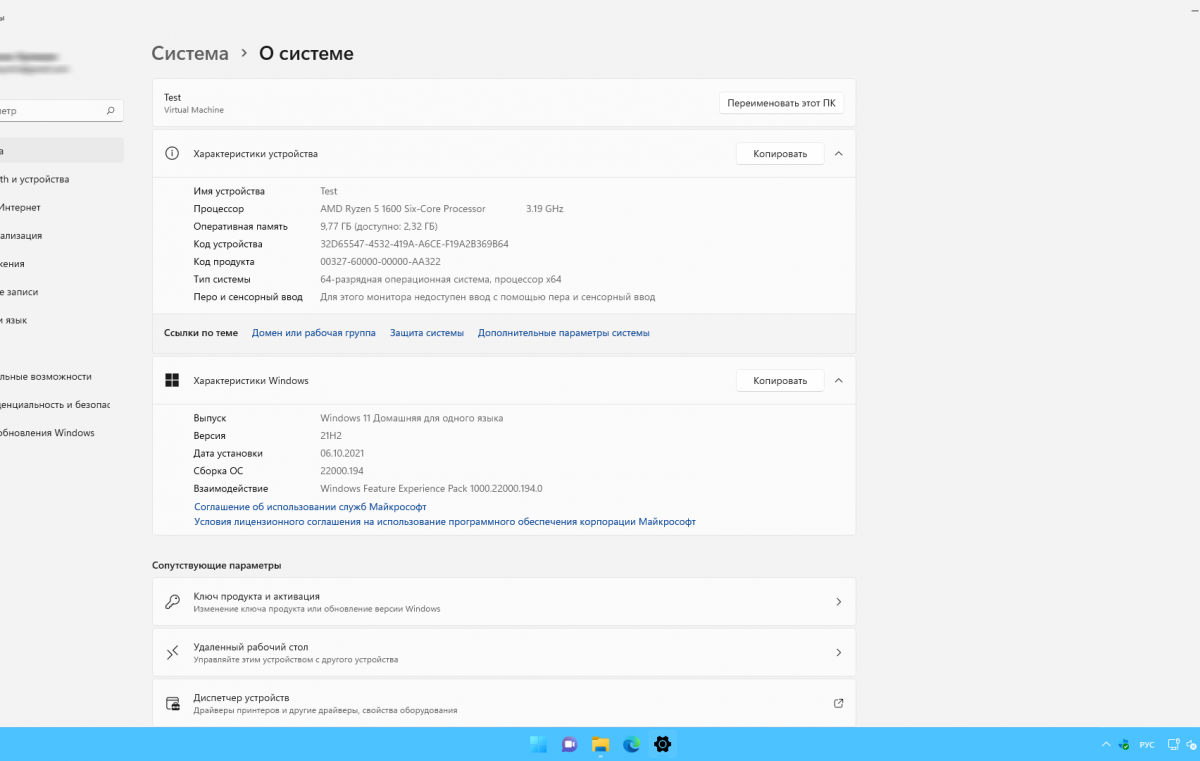1200x761 pixels.
Task: Open File Explorer from the taskbar
Action: pos(600,744)
